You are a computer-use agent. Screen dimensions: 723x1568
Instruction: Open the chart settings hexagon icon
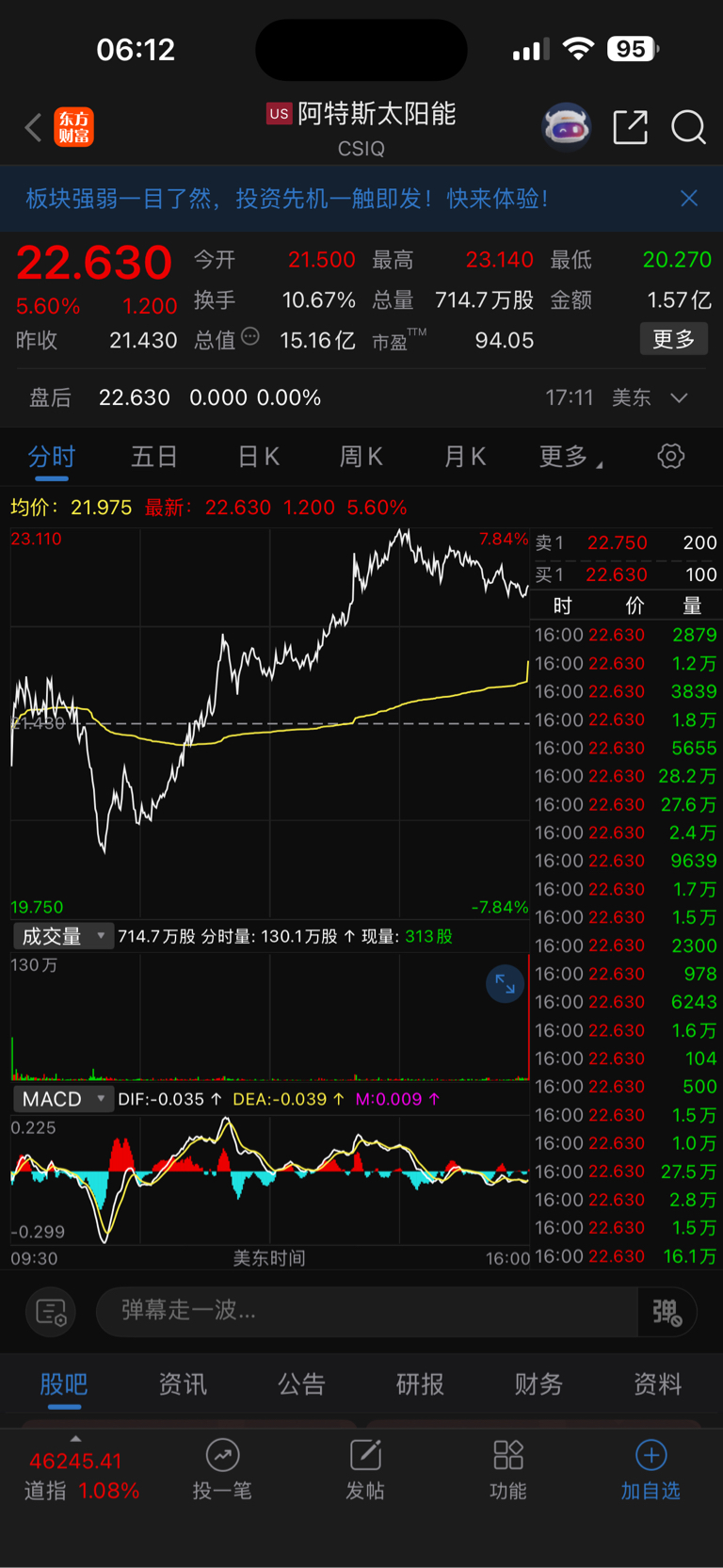click(670, 457)
